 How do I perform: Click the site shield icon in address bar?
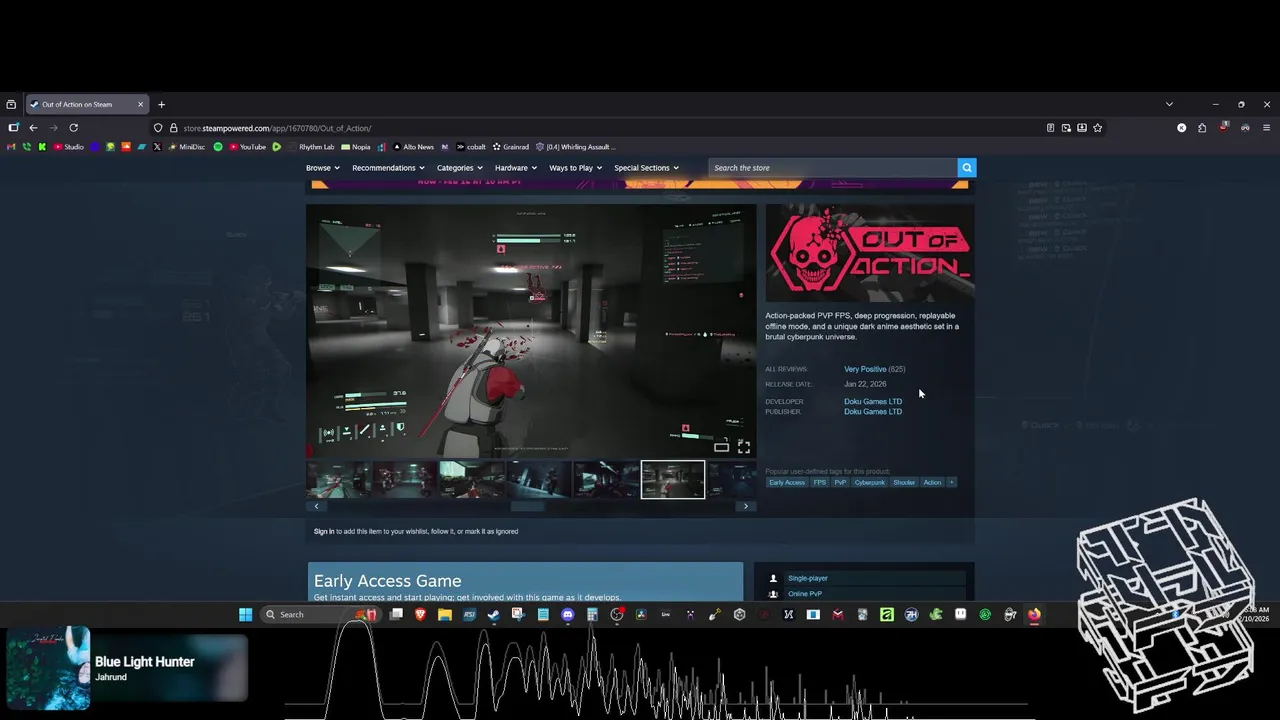(158, 128)
